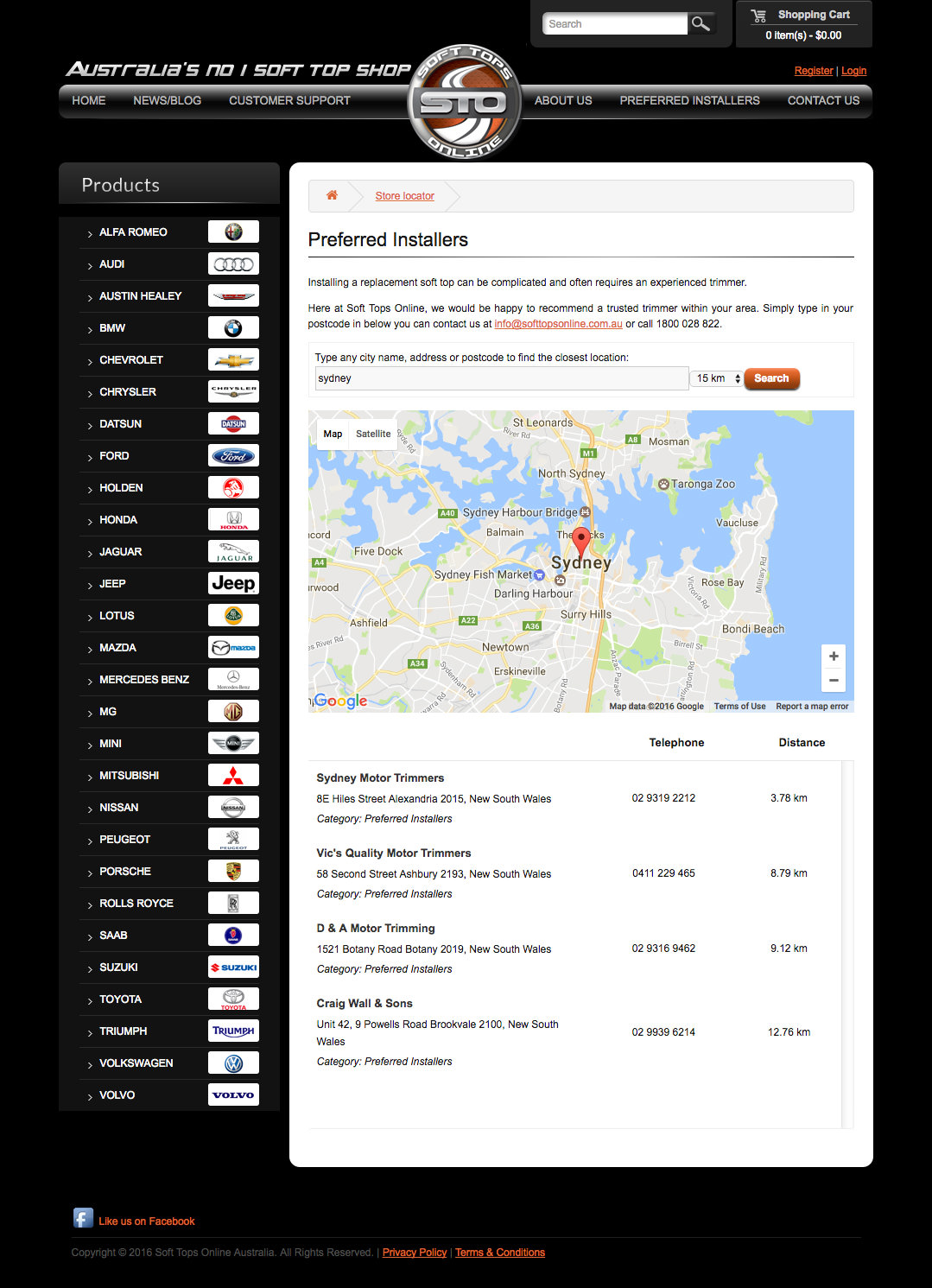Switch map to Satellite view
The height and width of the screenshot is (1288, 932).
coord(373,434)
